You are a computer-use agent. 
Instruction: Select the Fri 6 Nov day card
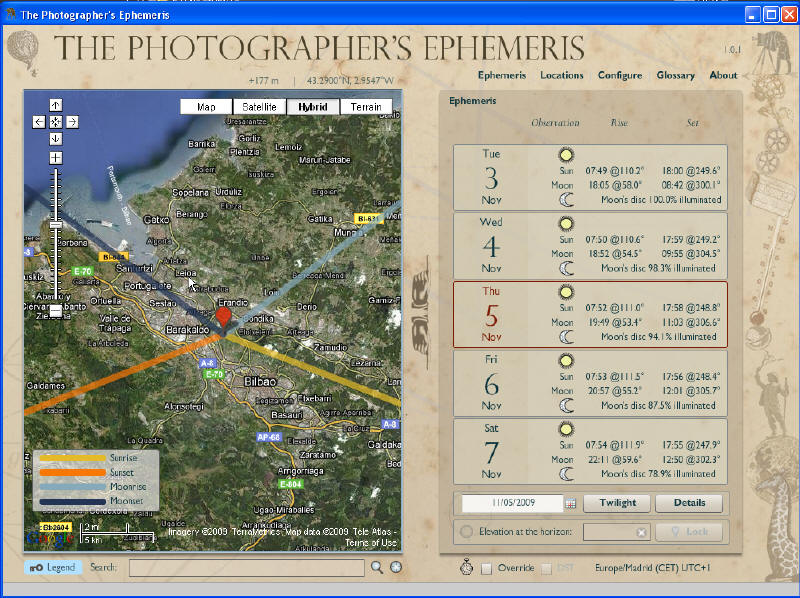[x=590, y=383]
